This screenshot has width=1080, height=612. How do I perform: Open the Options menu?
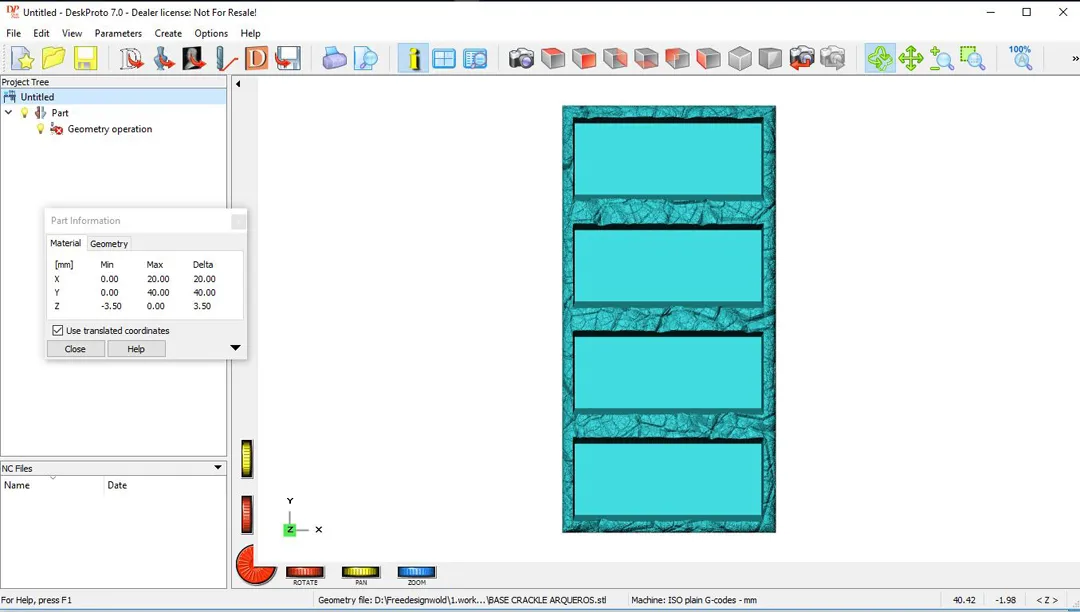point(211,33)
